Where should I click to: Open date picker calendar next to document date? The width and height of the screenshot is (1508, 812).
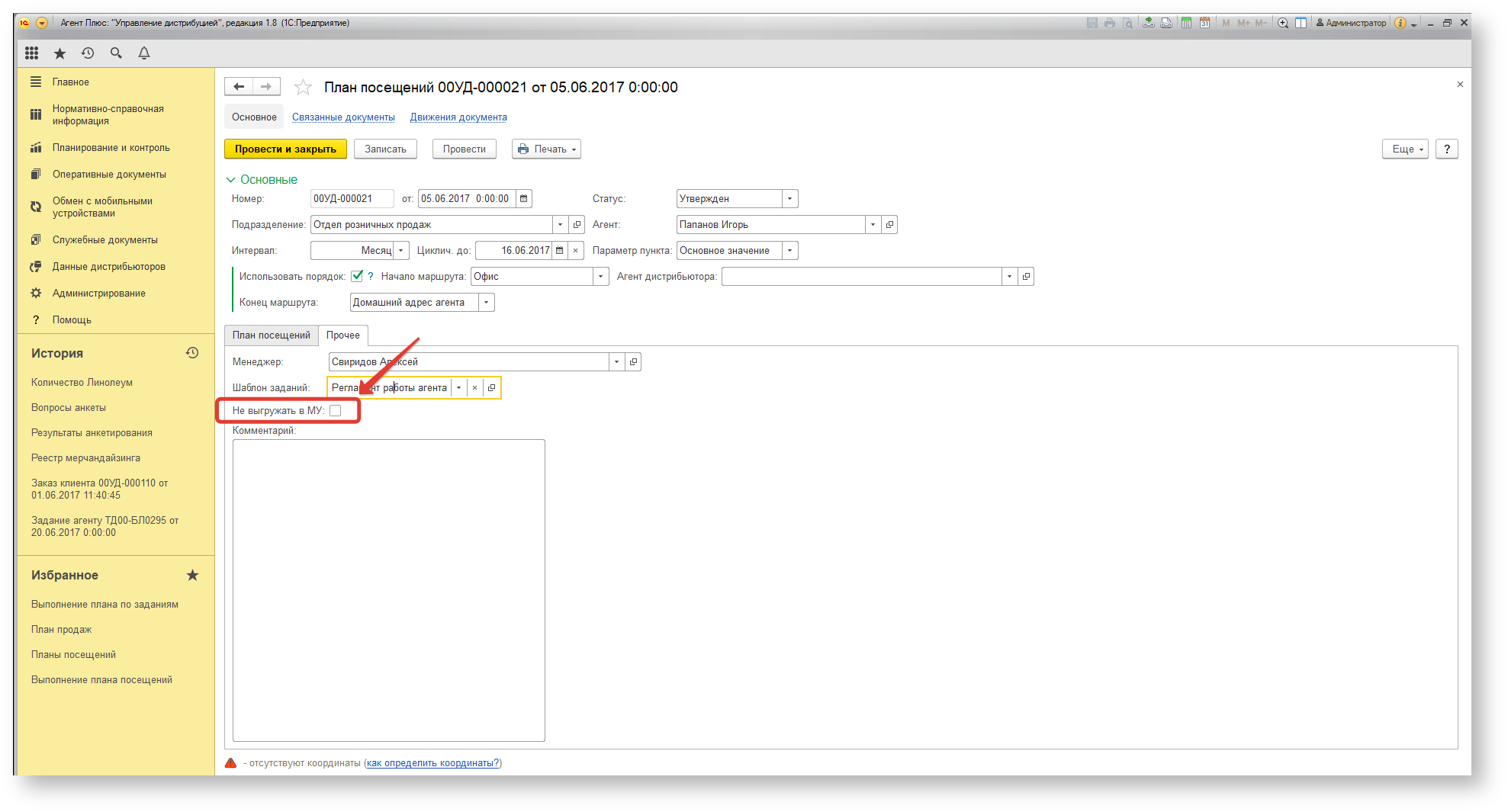point(523,199)
